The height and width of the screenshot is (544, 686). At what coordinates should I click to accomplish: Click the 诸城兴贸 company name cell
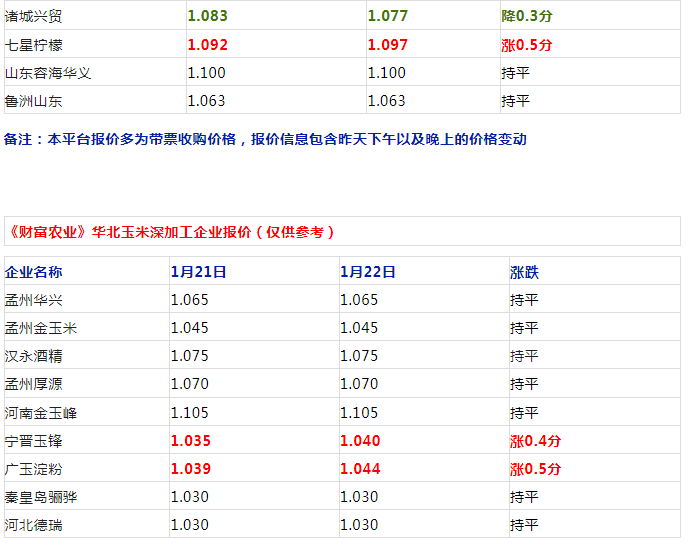33,16
